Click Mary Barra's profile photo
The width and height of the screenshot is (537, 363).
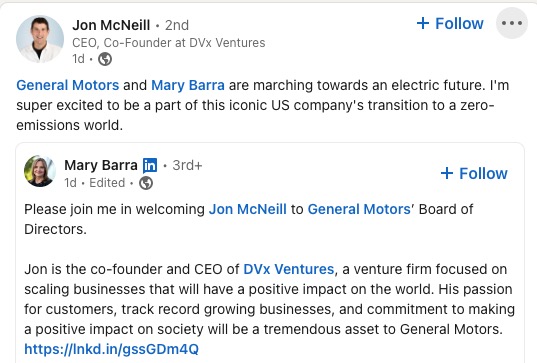[x=40, y=171]
